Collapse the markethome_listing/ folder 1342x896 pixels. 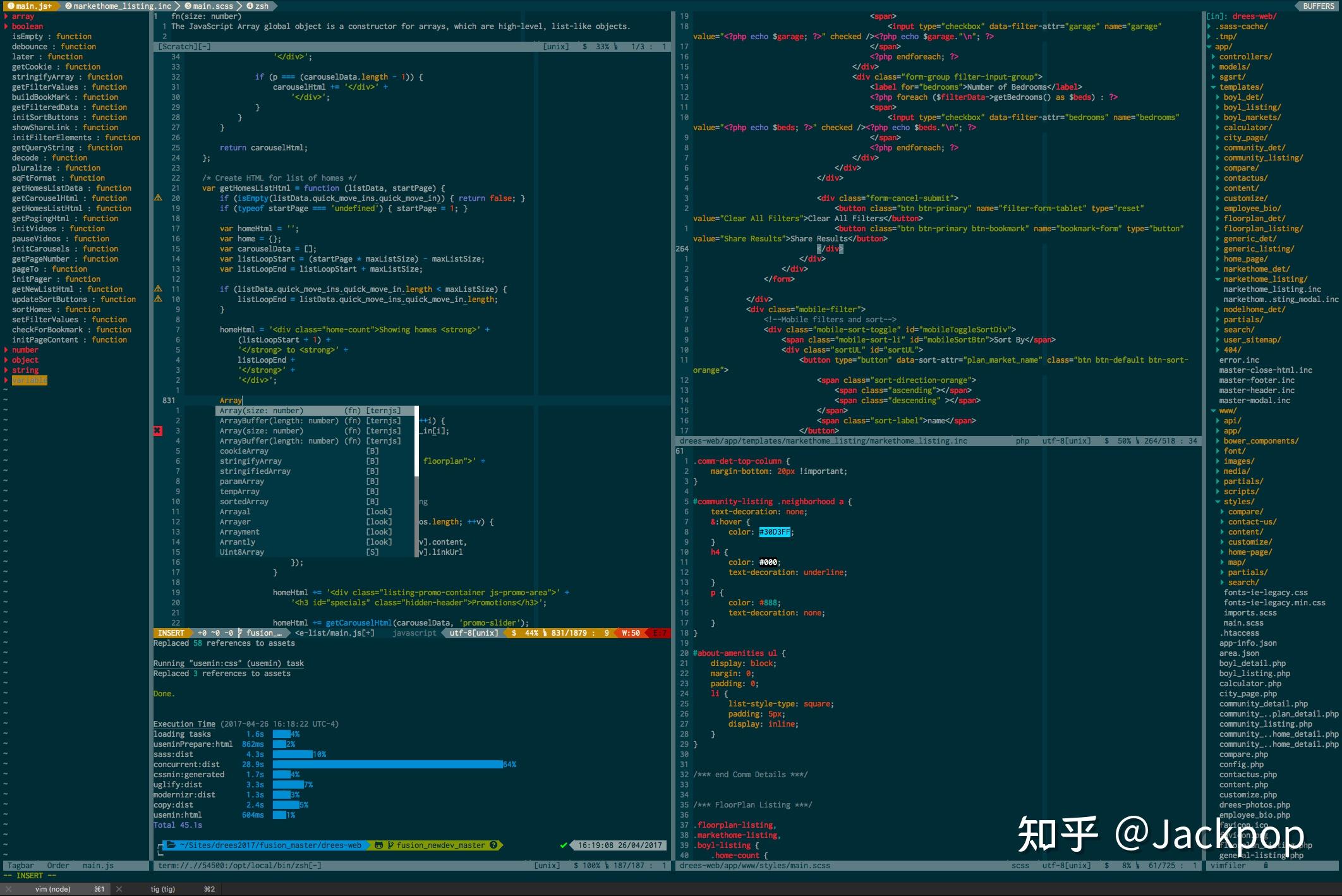1218,279
